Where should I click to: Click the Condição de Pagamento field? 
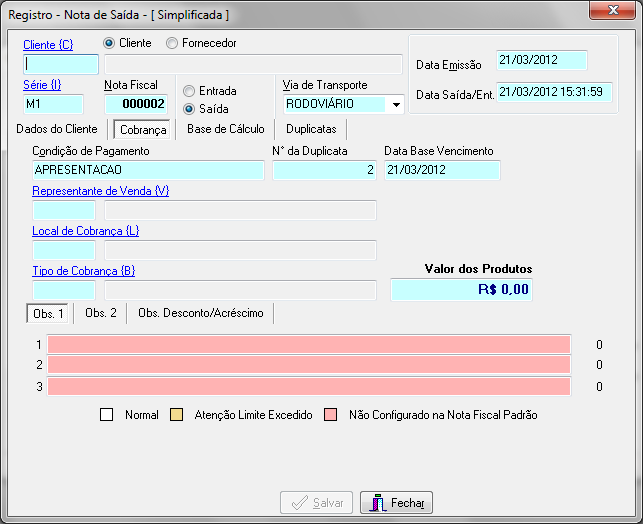[148, 170]
